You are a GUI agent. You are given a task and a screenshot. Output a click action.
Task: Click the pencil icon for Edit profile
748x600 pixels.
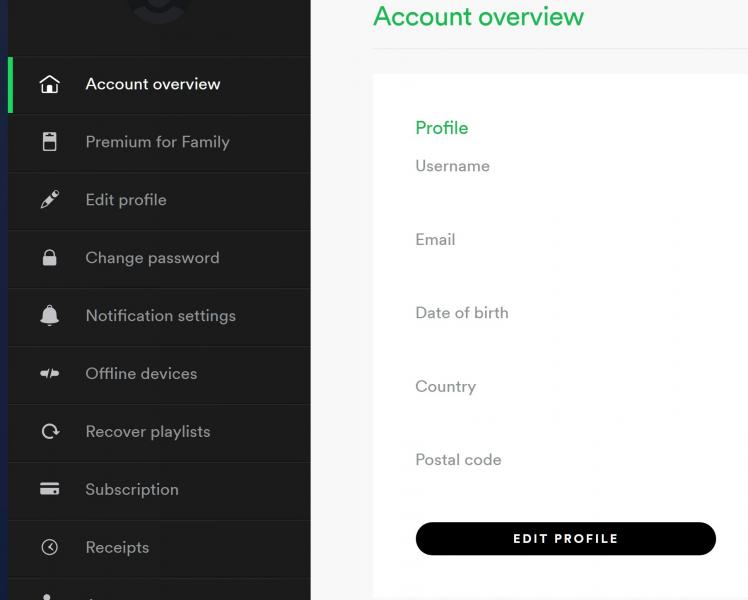point(50,199)
